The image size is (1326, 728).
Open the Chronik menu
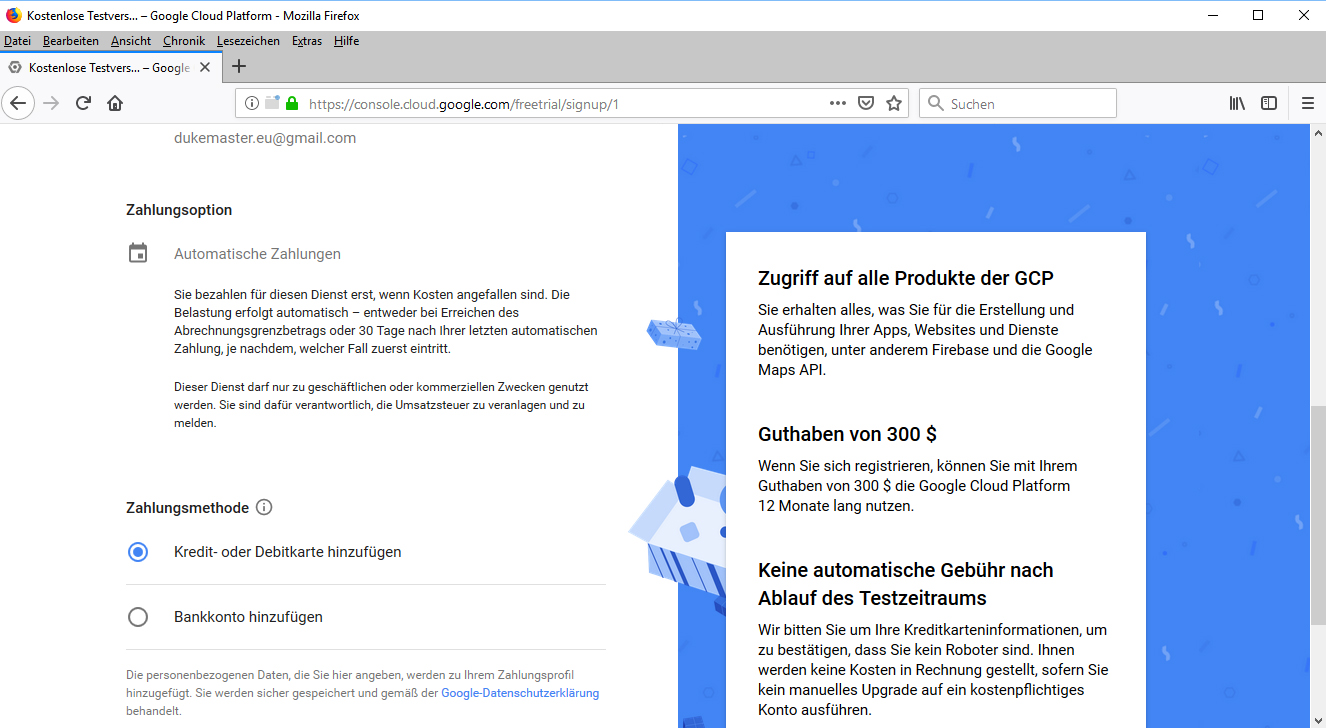(184, 41)
